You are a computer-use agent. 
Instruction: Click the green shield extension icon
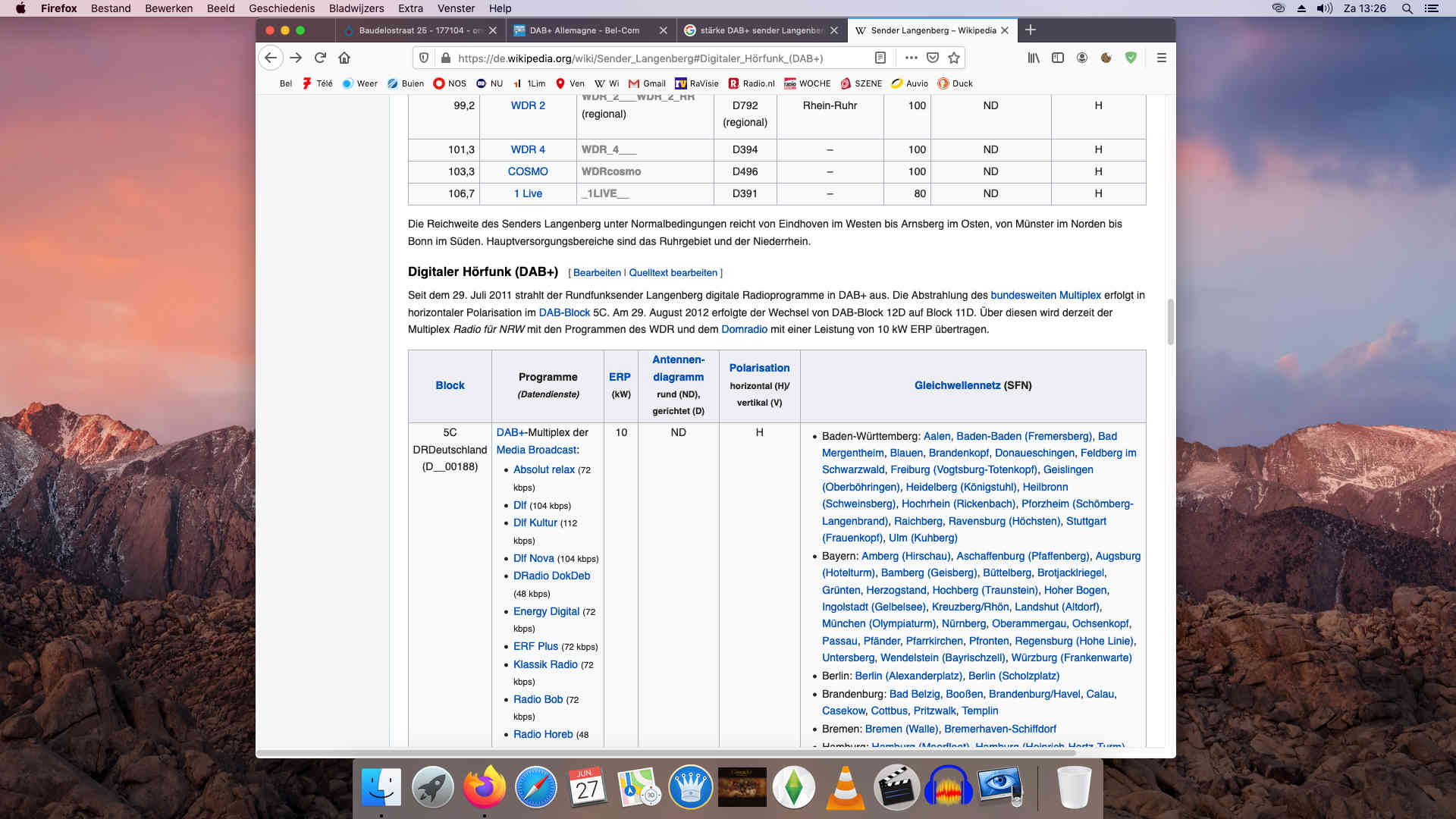pyautogui.click(x=1131, y=58)
